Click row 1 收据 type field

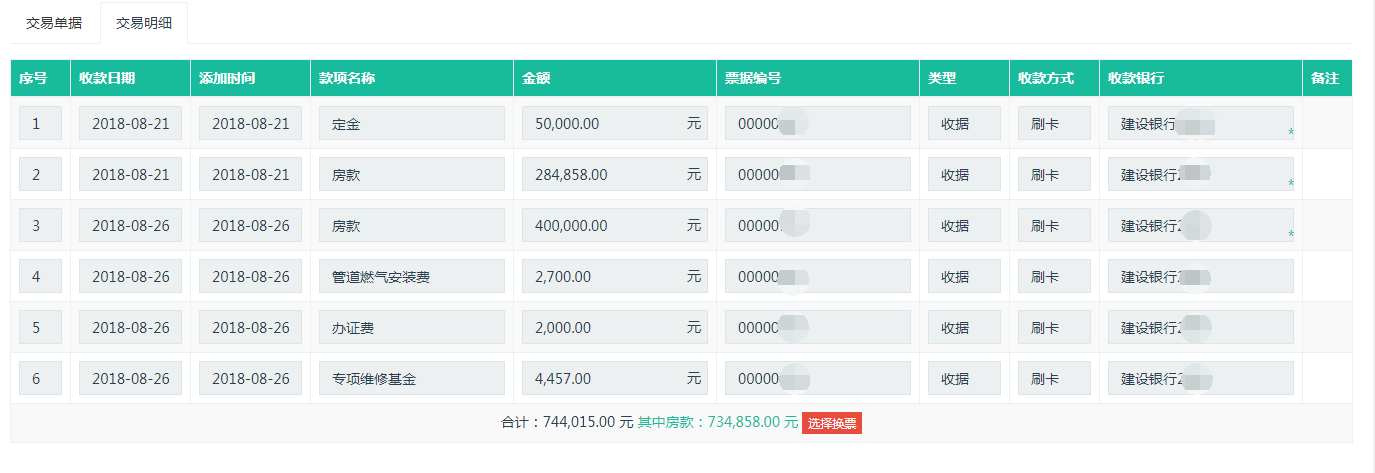[963, 124]
